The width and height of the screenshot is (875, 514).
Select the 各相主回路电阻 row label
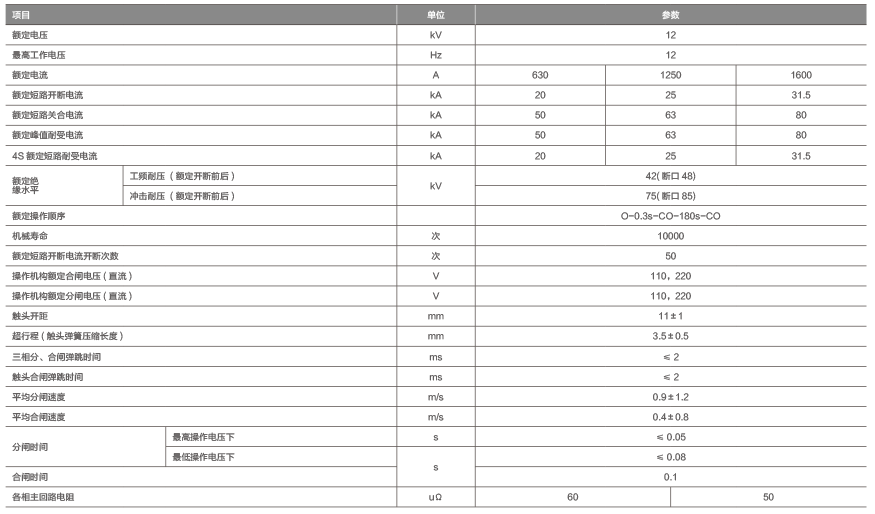[x=43, y=498]
